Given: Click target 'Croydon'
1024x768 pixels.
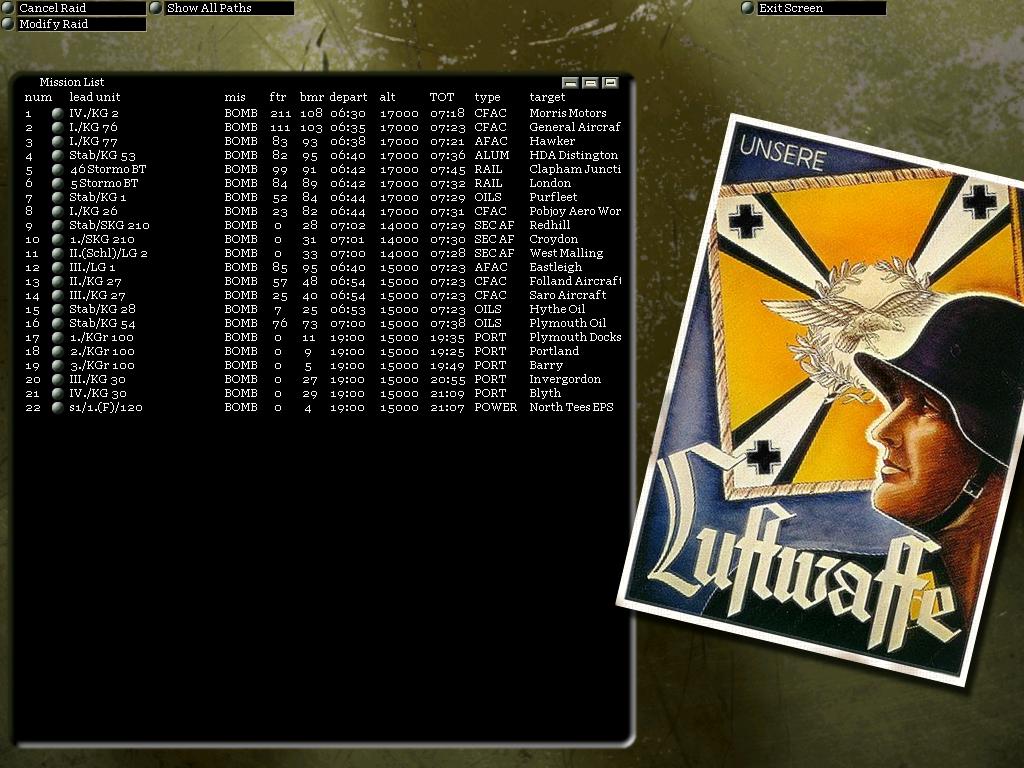Looking at the screenshot, I should (x=553, y=239).
